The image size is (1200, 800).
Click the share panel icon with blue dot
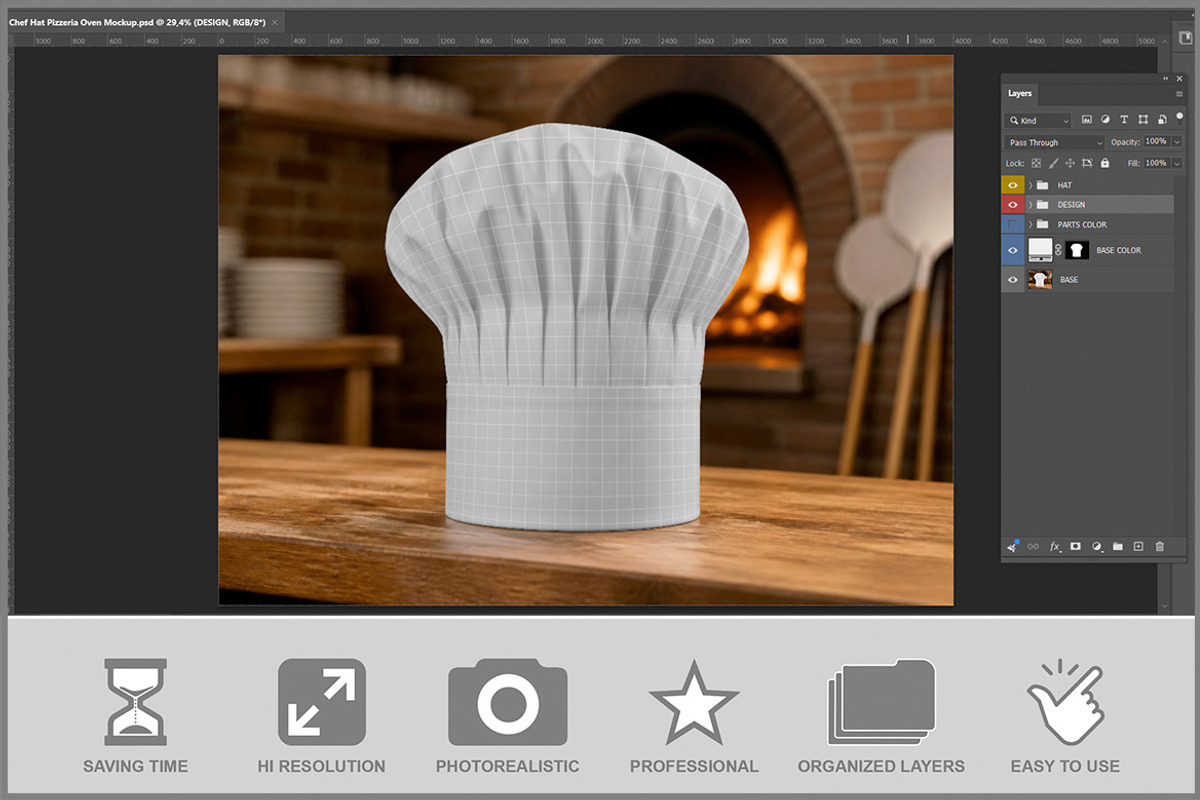coord(1014,545)
